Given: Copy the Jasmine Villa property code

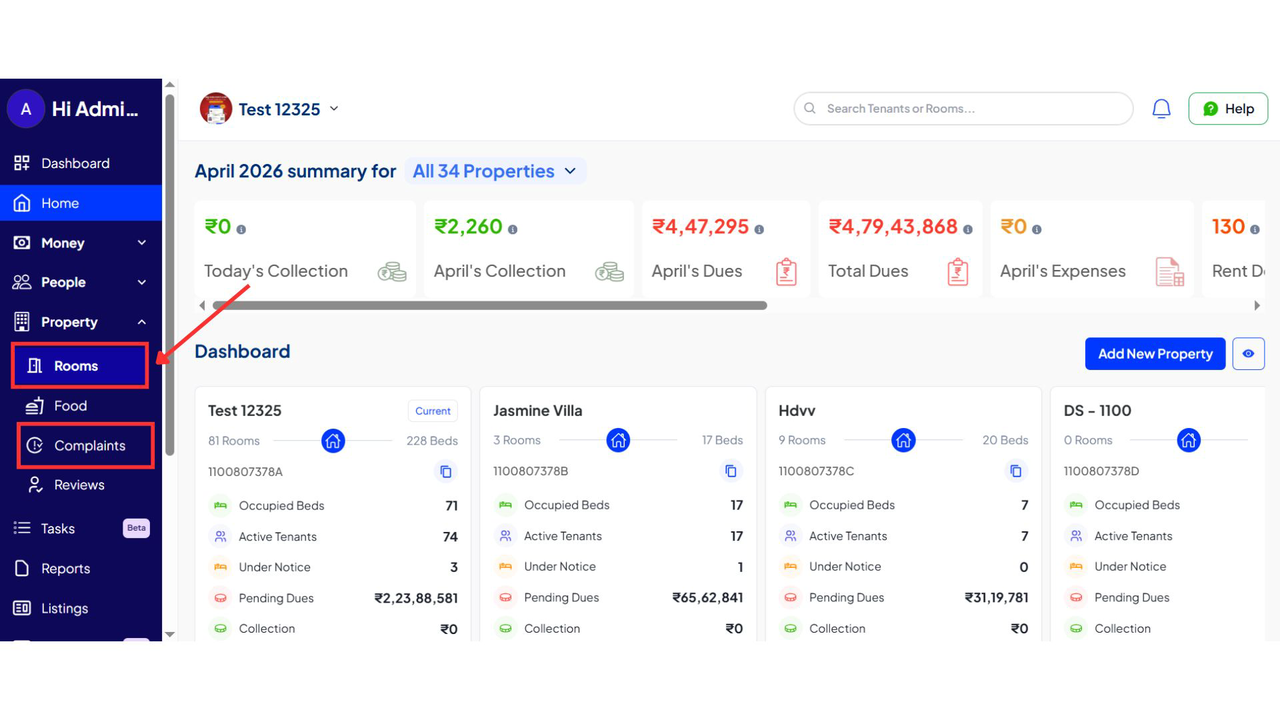Looking at the screenshot, I should (x=731, y=471).
